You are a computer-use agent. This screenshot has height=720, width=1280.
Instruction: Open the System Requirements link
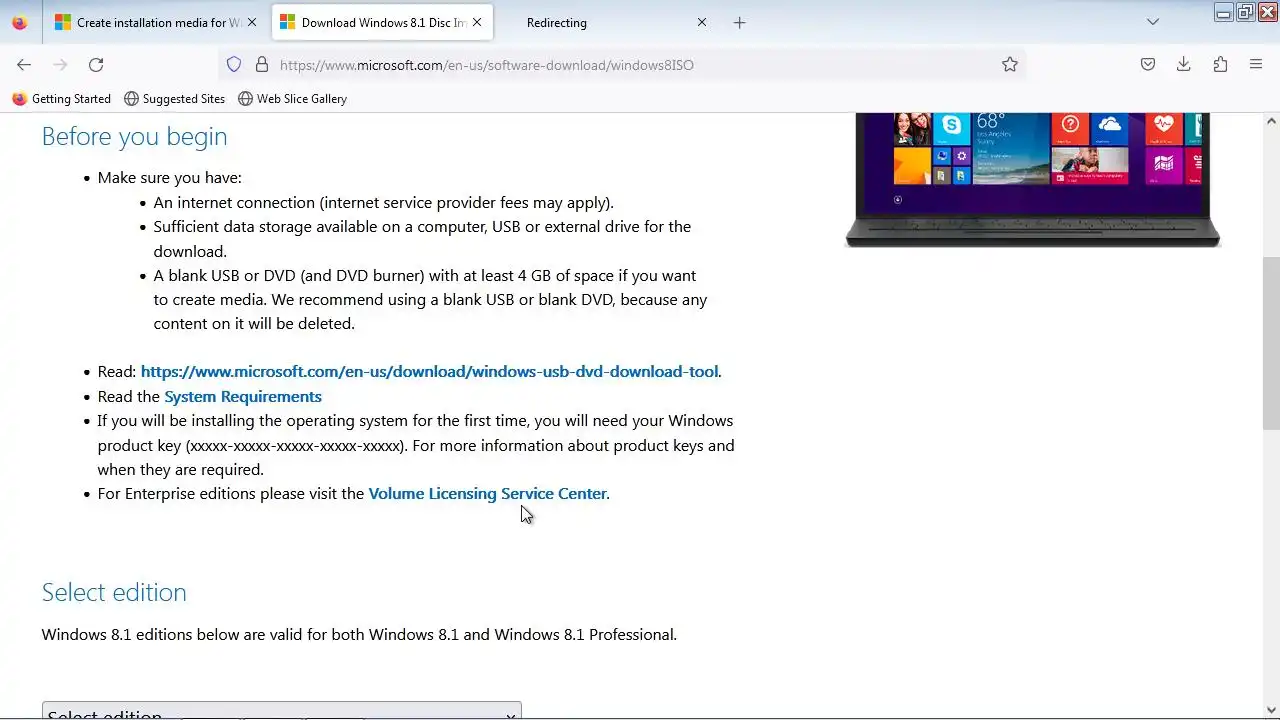(243, 397)
